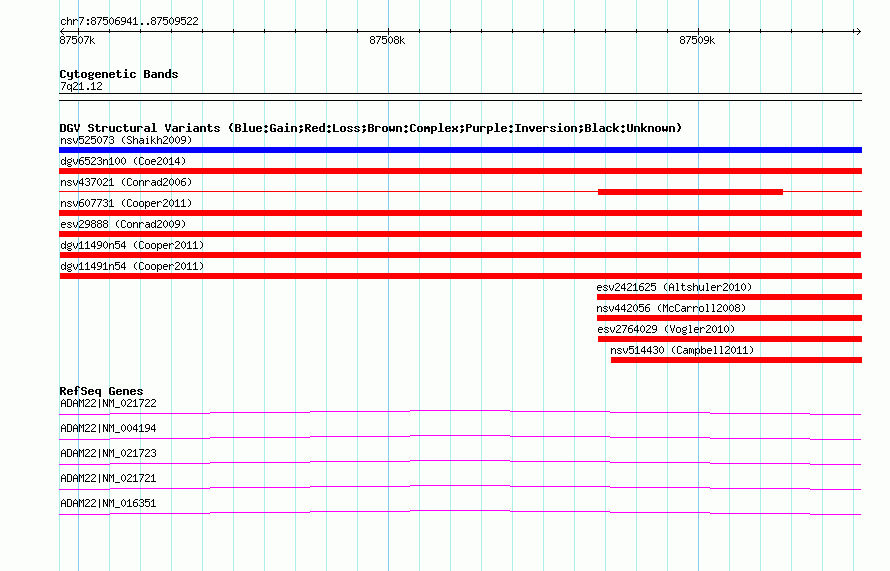890x571 pixels.
Task: Click the blue gain bar of nsv525073
Action: click(460, 150)
